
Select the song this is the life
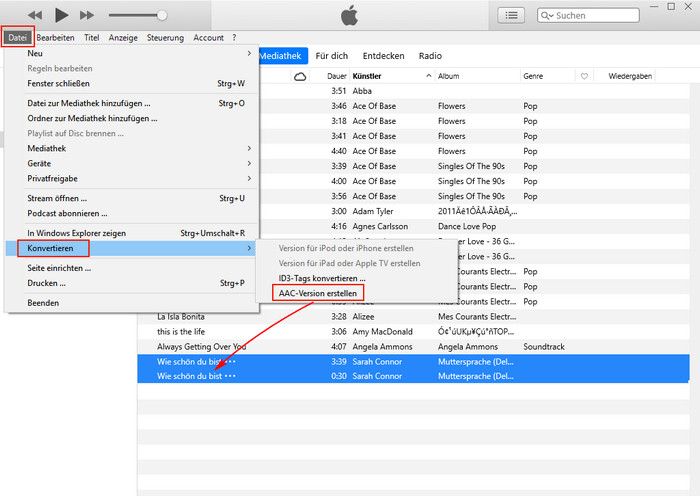[x=181, y=332]
